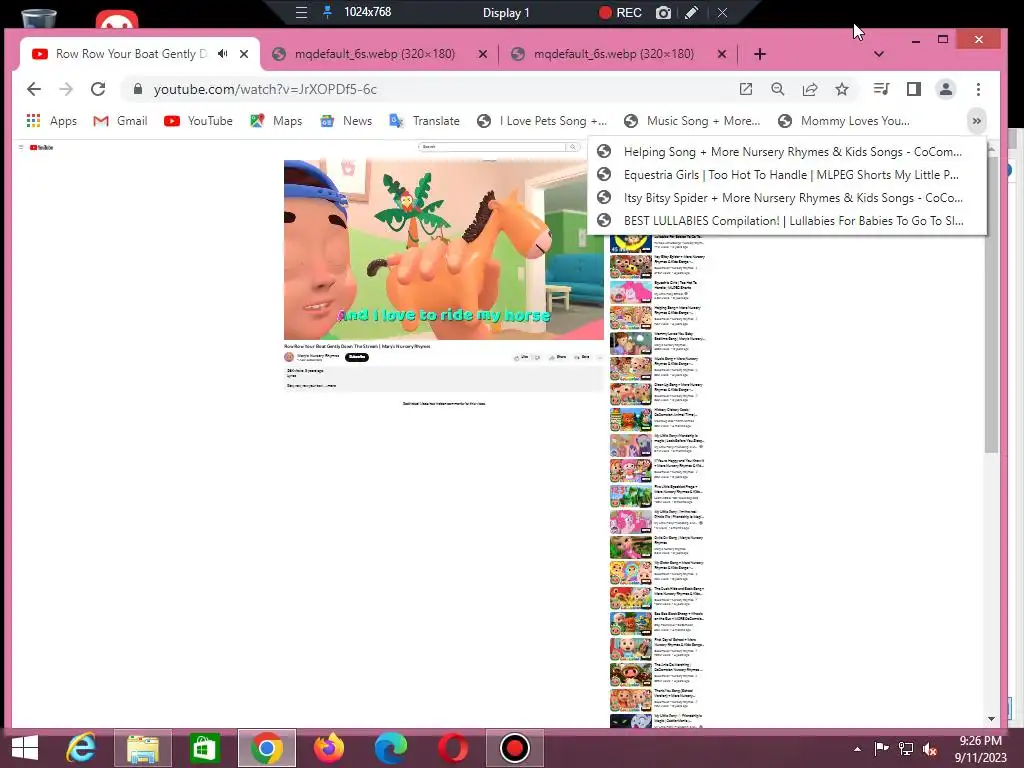This screenshot has width=1024, height=768.
Task: Click the YouTube search box
Action: point(493,147)
